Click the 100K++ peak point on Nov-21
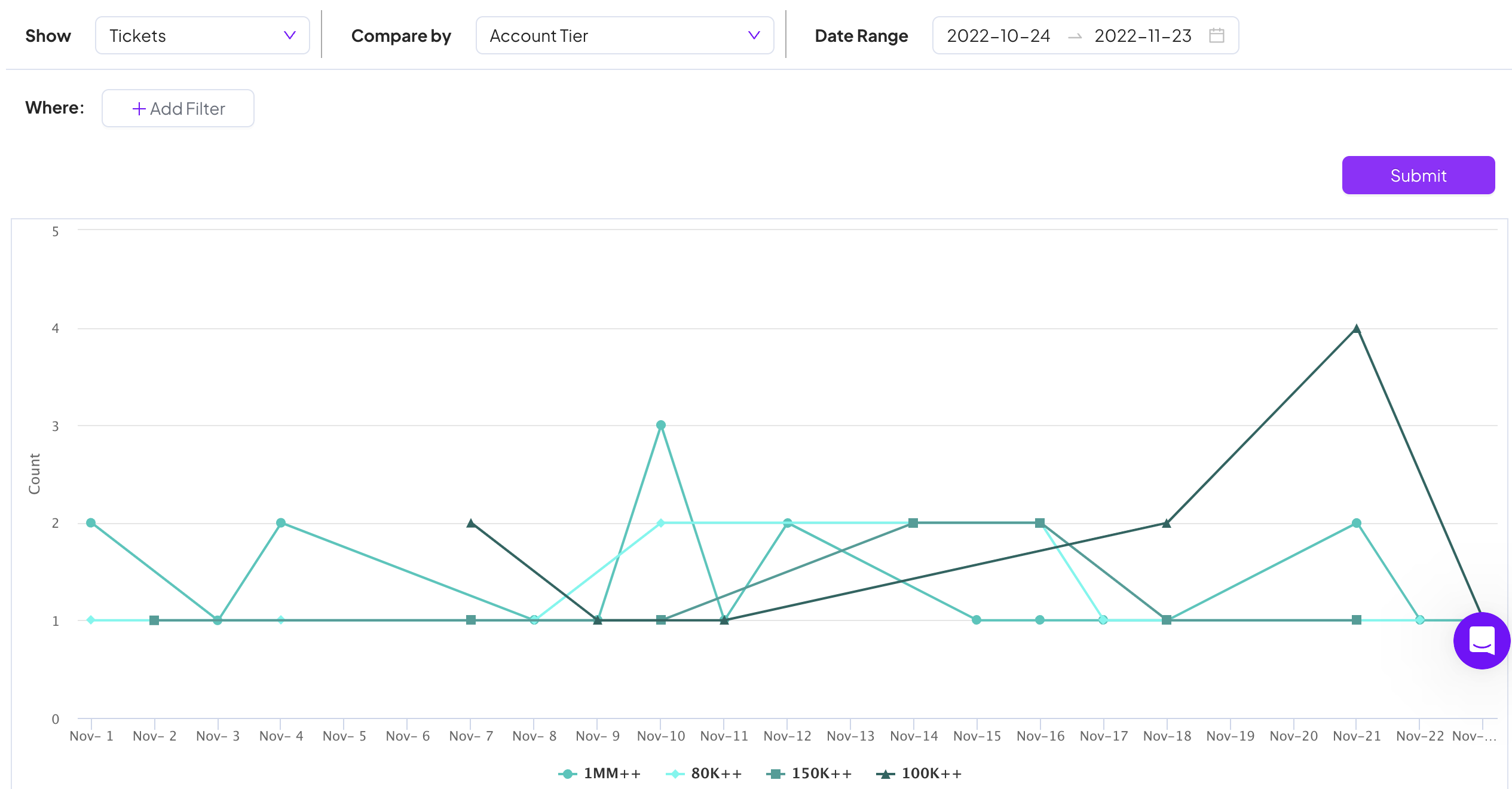 click(1356, 329)
